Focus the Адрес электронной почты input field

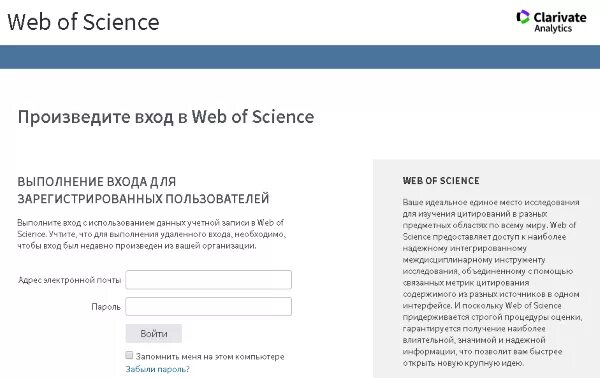[x=209, y=280]
